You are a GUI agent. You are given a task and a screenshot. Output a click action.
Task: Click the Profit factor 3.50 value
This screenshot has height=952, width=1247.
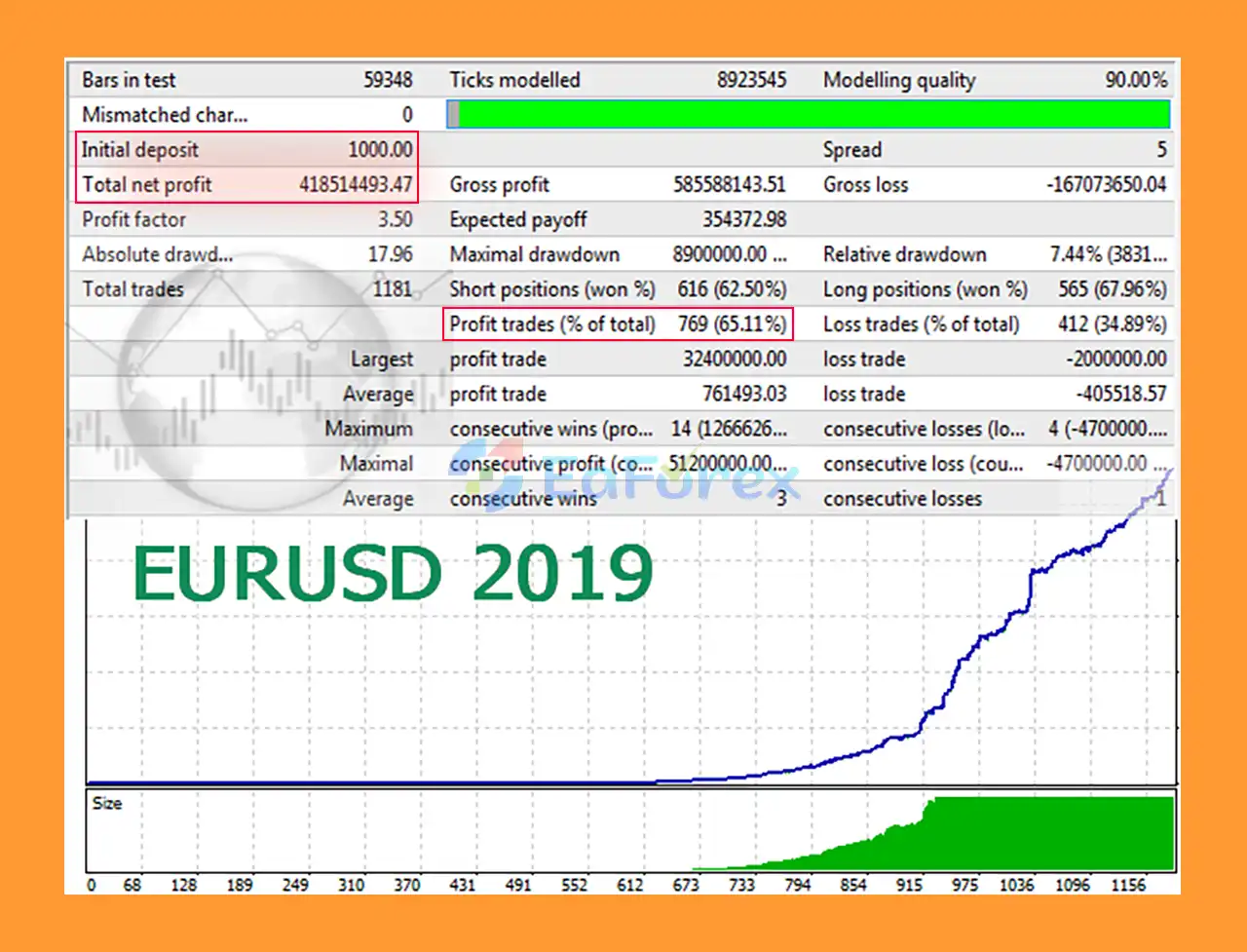[395, 219]
